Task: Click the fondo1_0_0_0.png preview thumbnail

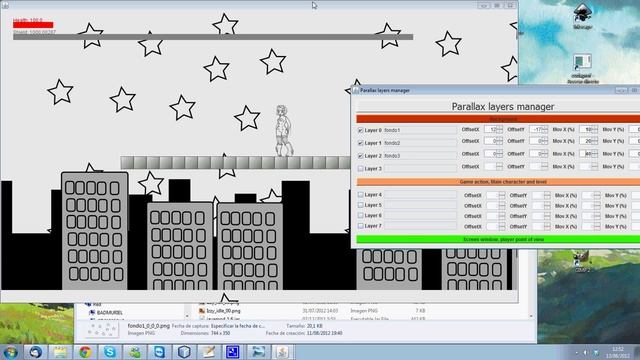Action: (x=101, y=330)
